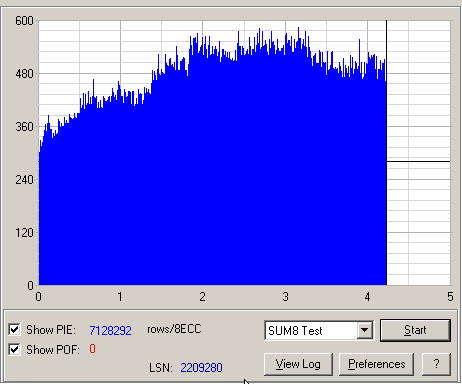Click the Show POF label text

[53, 350]
